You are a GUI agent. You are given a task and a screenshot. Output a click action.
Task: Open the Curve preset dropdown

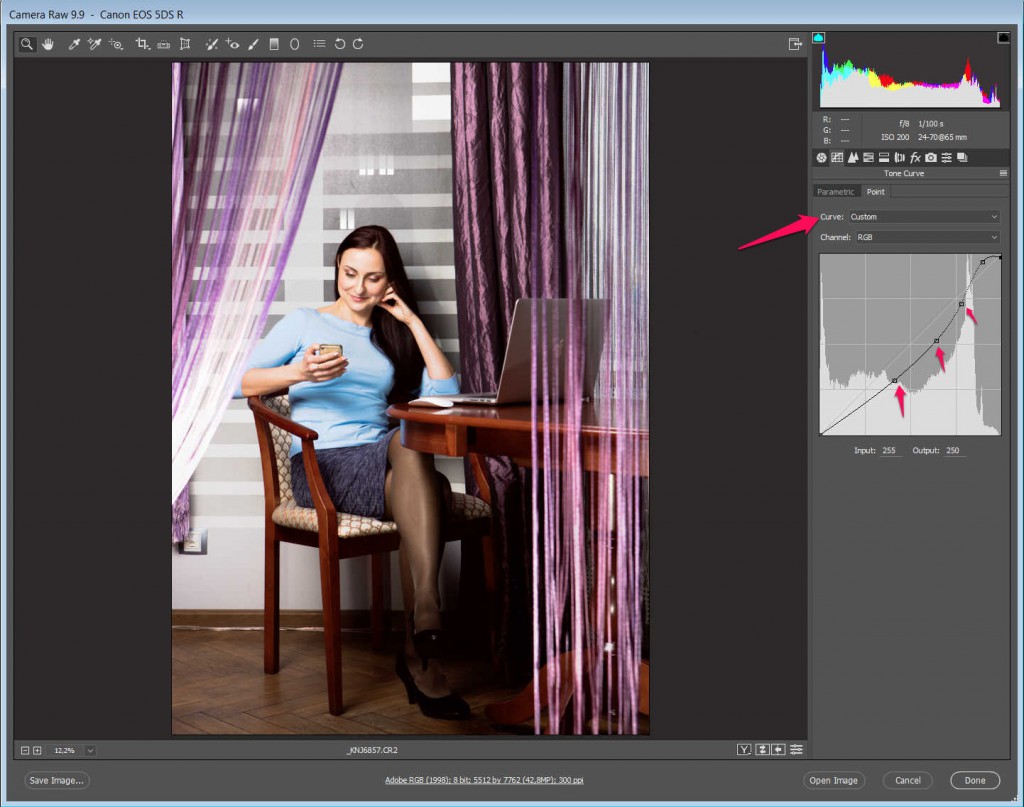click(x=923, y=217)
